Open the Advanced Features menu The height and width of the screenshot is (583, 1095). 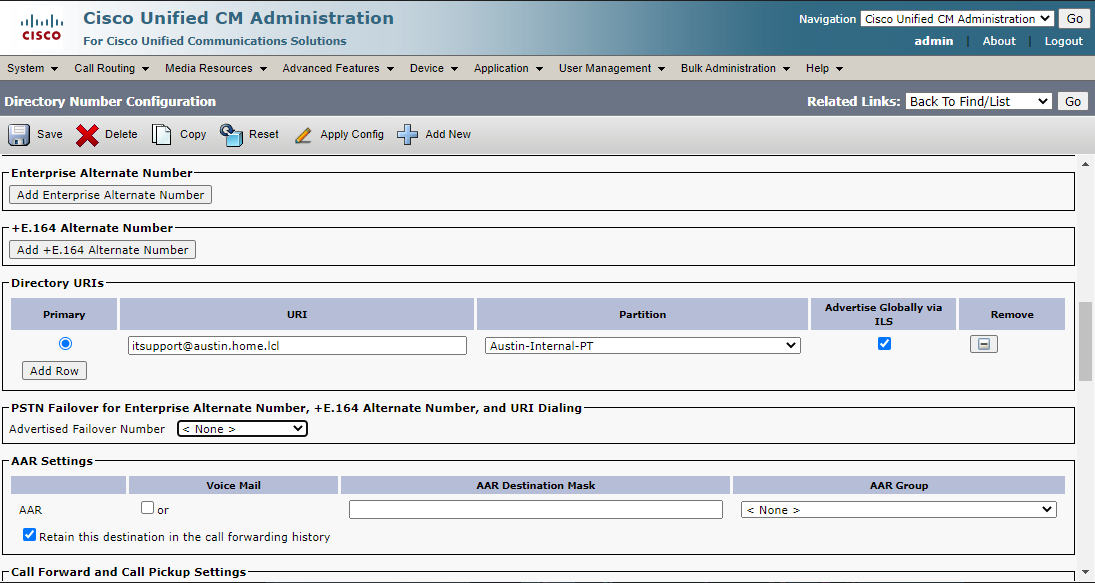338,68
